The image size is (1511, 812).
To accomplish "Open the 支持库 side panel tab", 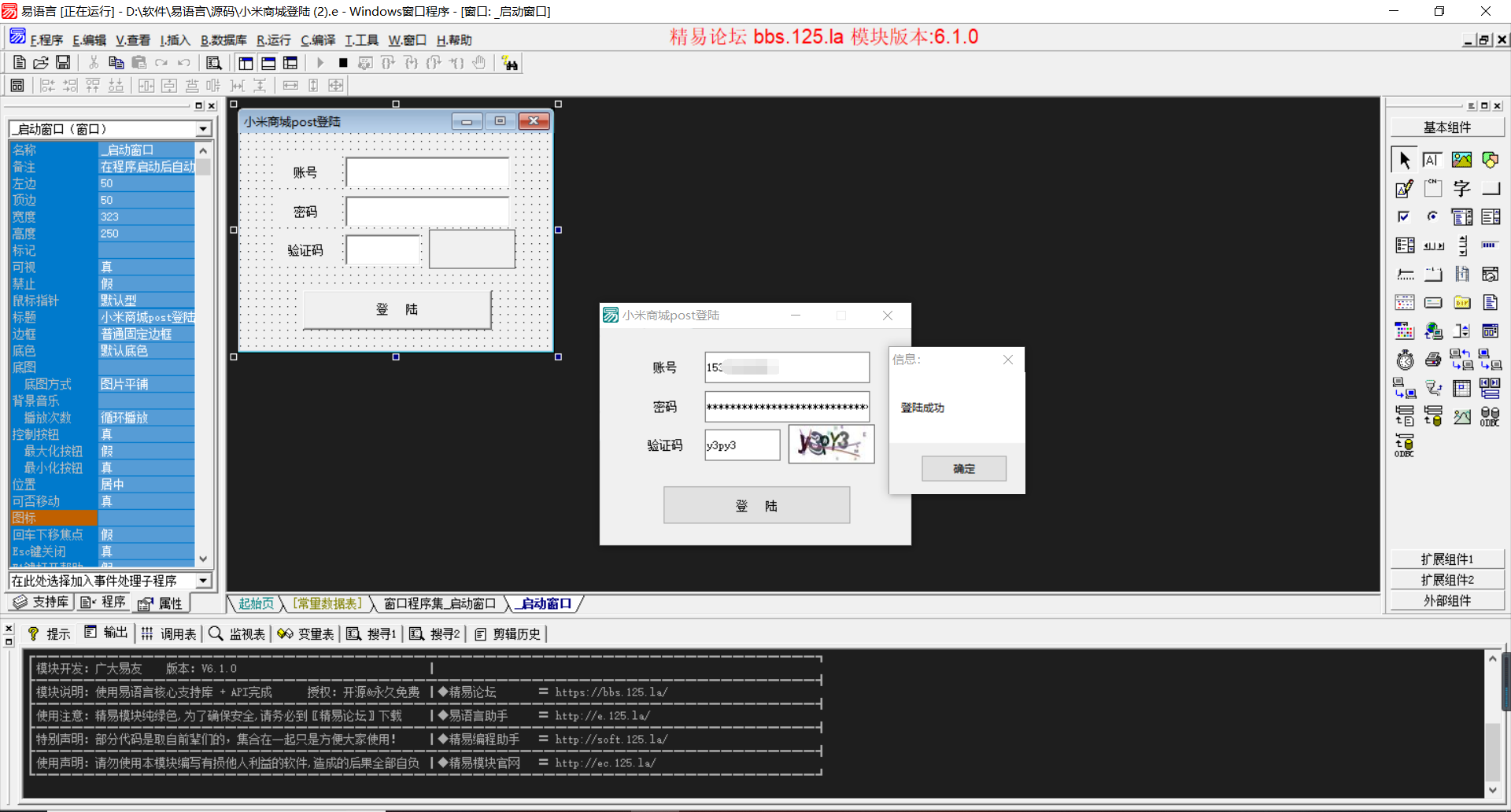I will [41, 602].
